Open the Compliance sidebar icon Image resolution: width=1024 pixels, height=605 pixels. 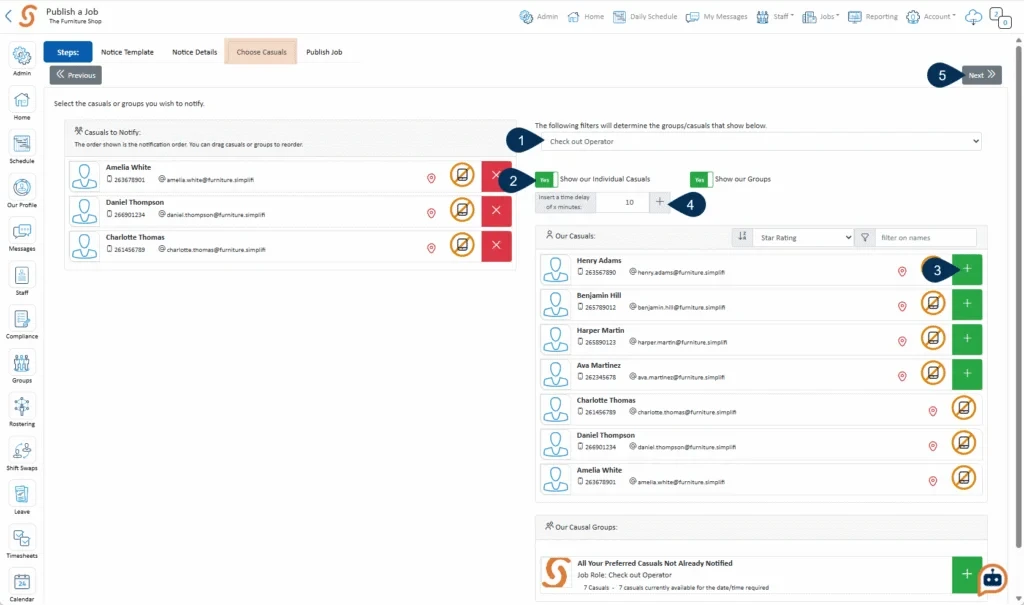[22, 323]
